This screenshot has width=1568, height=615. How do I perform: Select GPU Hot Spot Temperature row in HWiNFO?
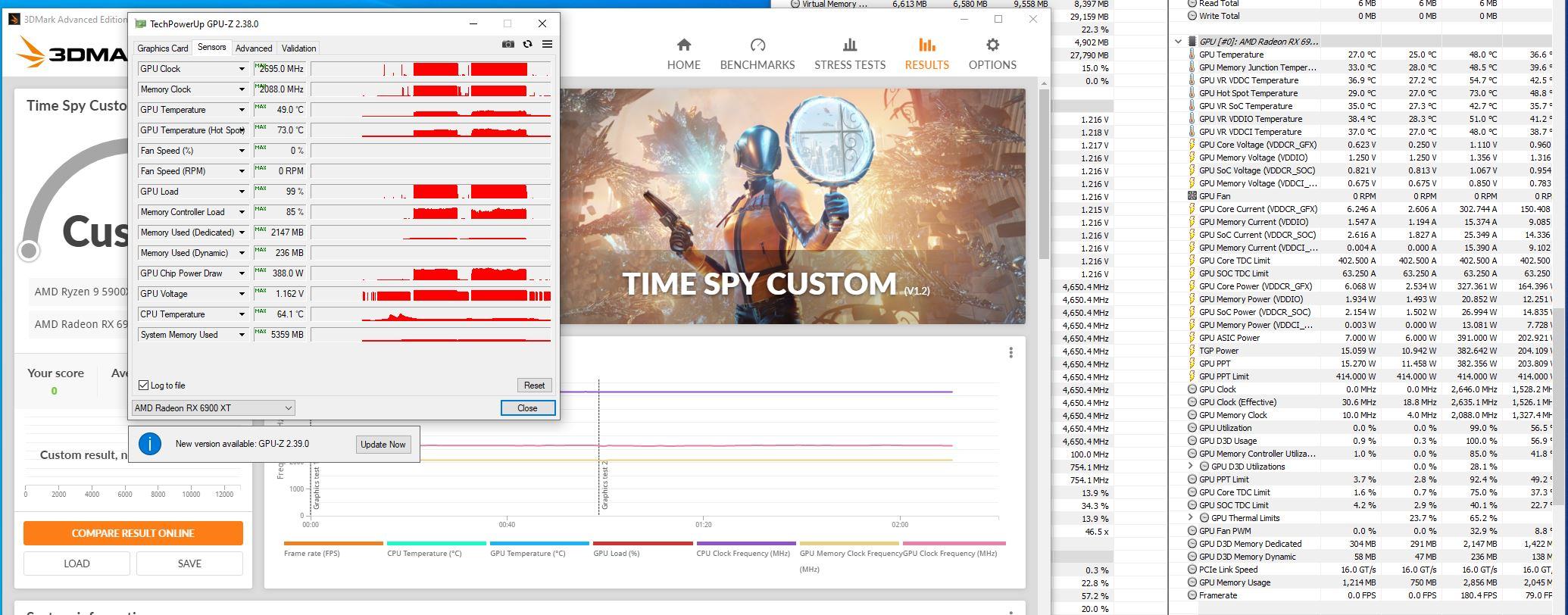[1368, 93]
